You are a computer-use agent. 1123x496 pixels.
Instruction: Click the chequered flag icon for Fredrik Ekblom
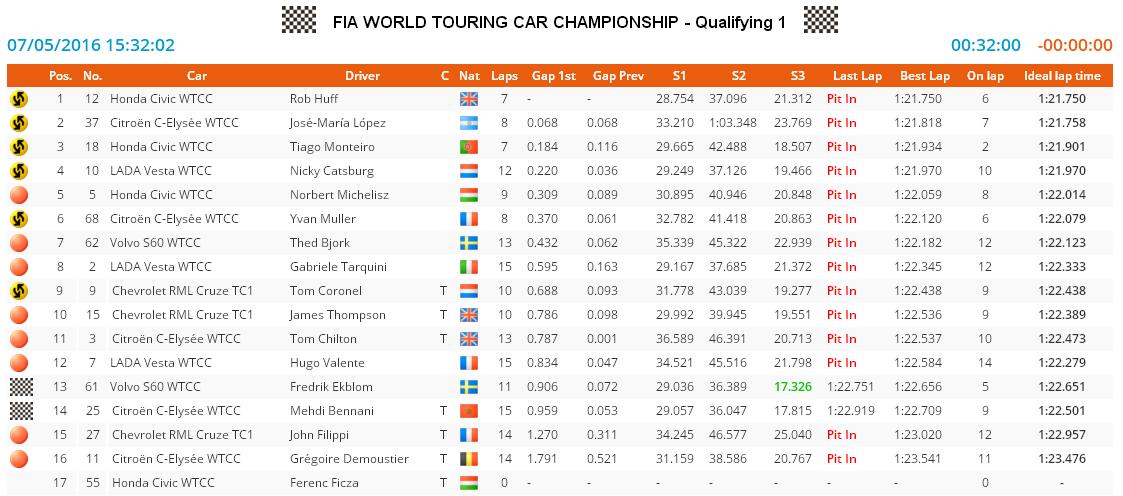point(18,387)
